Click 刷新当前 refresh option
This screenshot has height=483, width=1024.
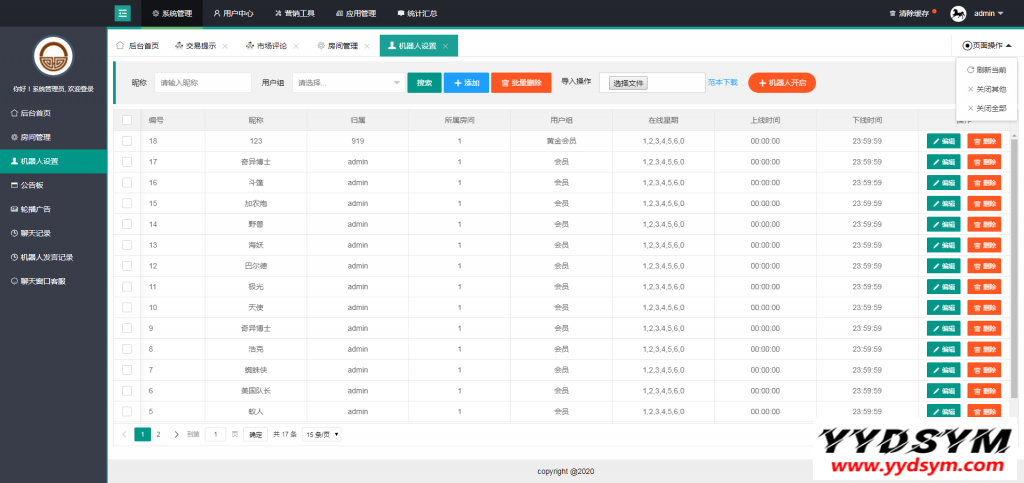986,70
